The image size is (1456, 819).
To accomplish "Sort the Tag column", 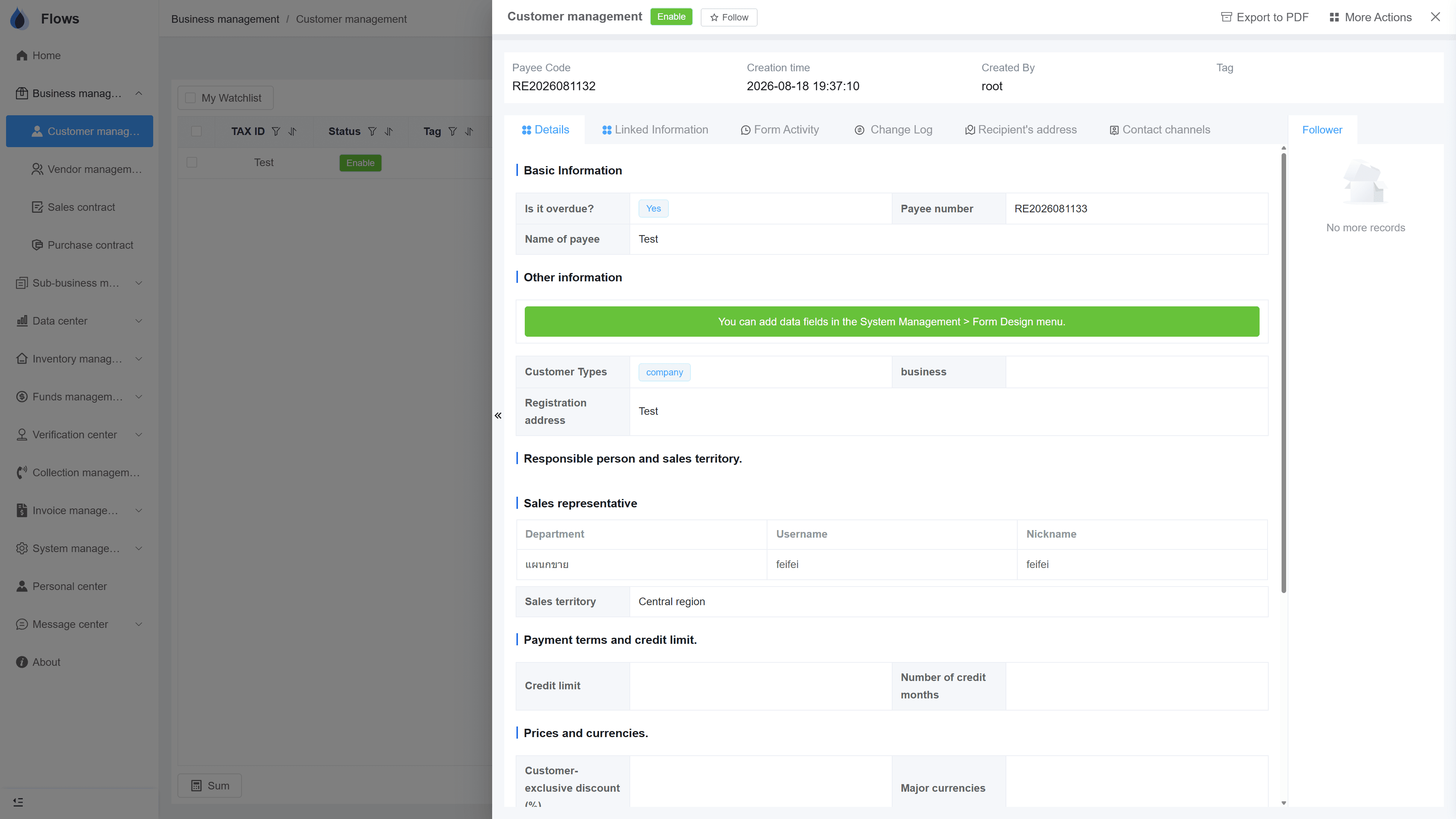I will coord(469,131).
